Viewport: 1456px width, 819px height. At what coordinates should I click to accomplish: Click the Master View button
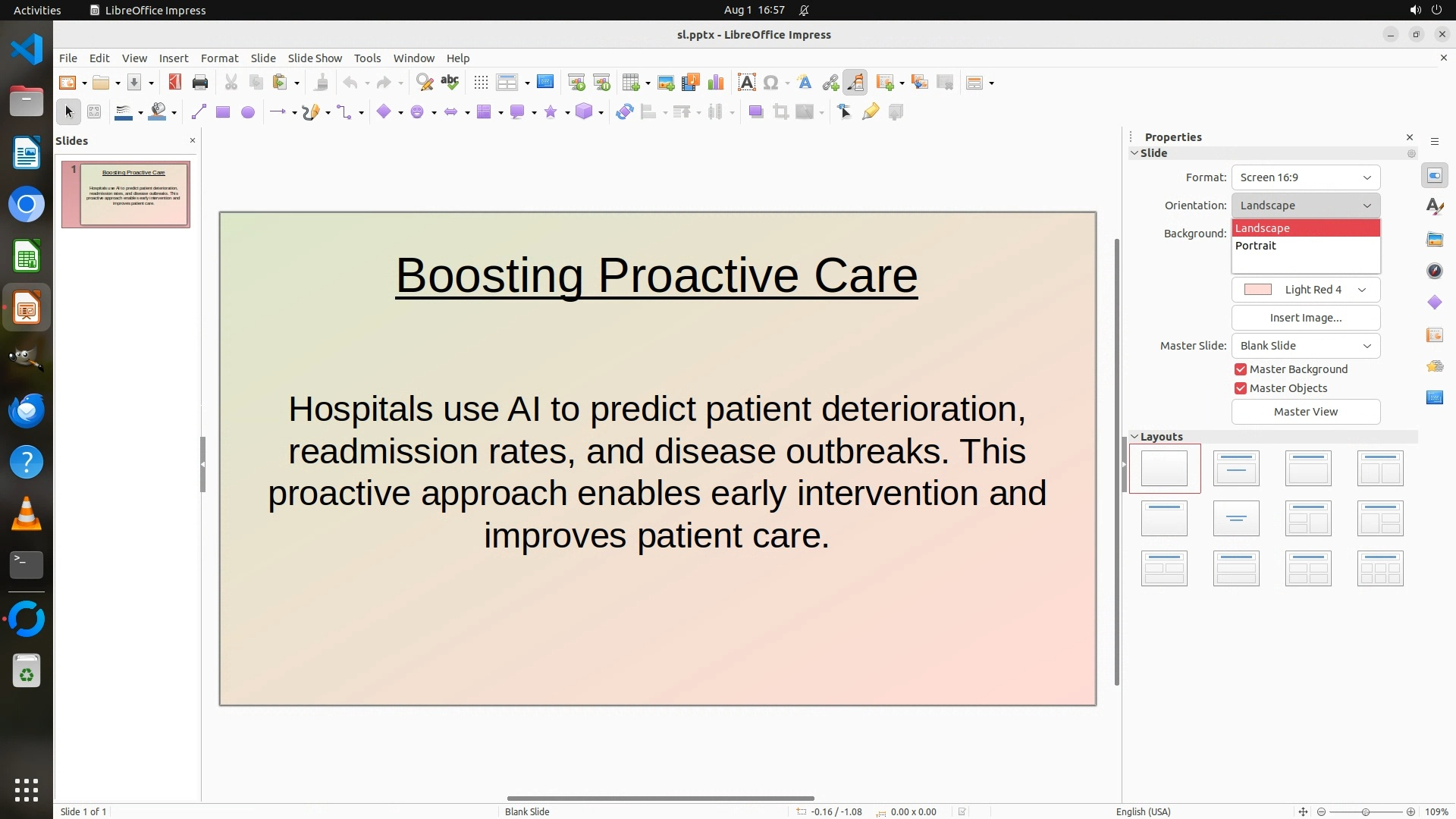1305,412
